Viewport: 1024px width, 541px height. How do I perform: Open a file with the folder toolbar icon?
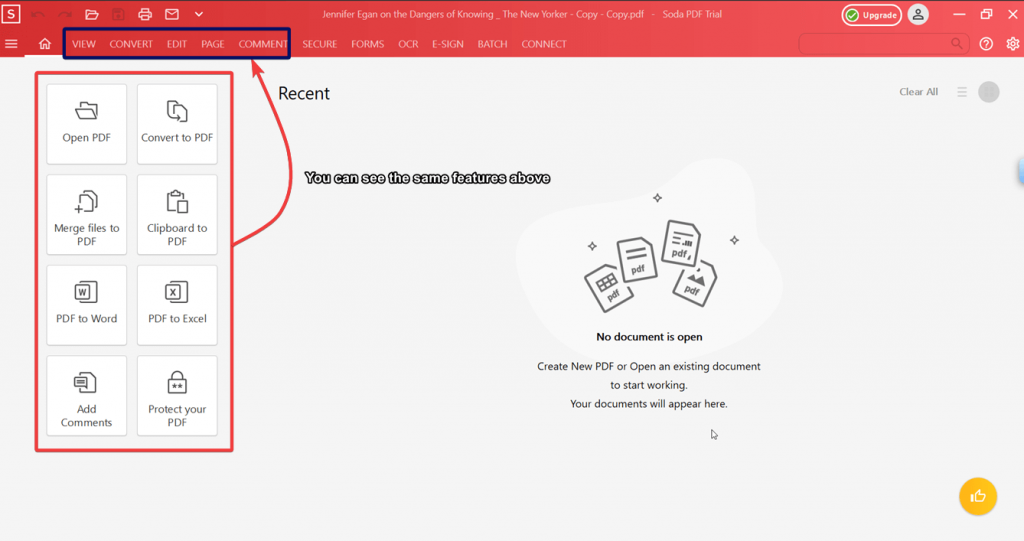click(x=91, y=14)
